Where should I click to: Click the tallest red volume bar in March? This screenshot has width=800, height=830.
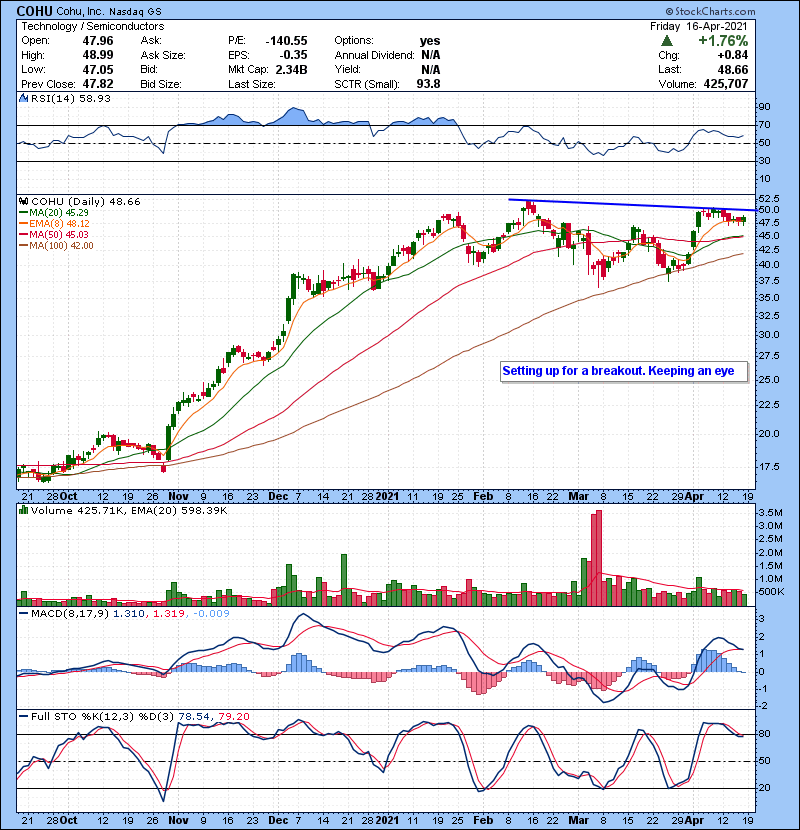[599, 558]
